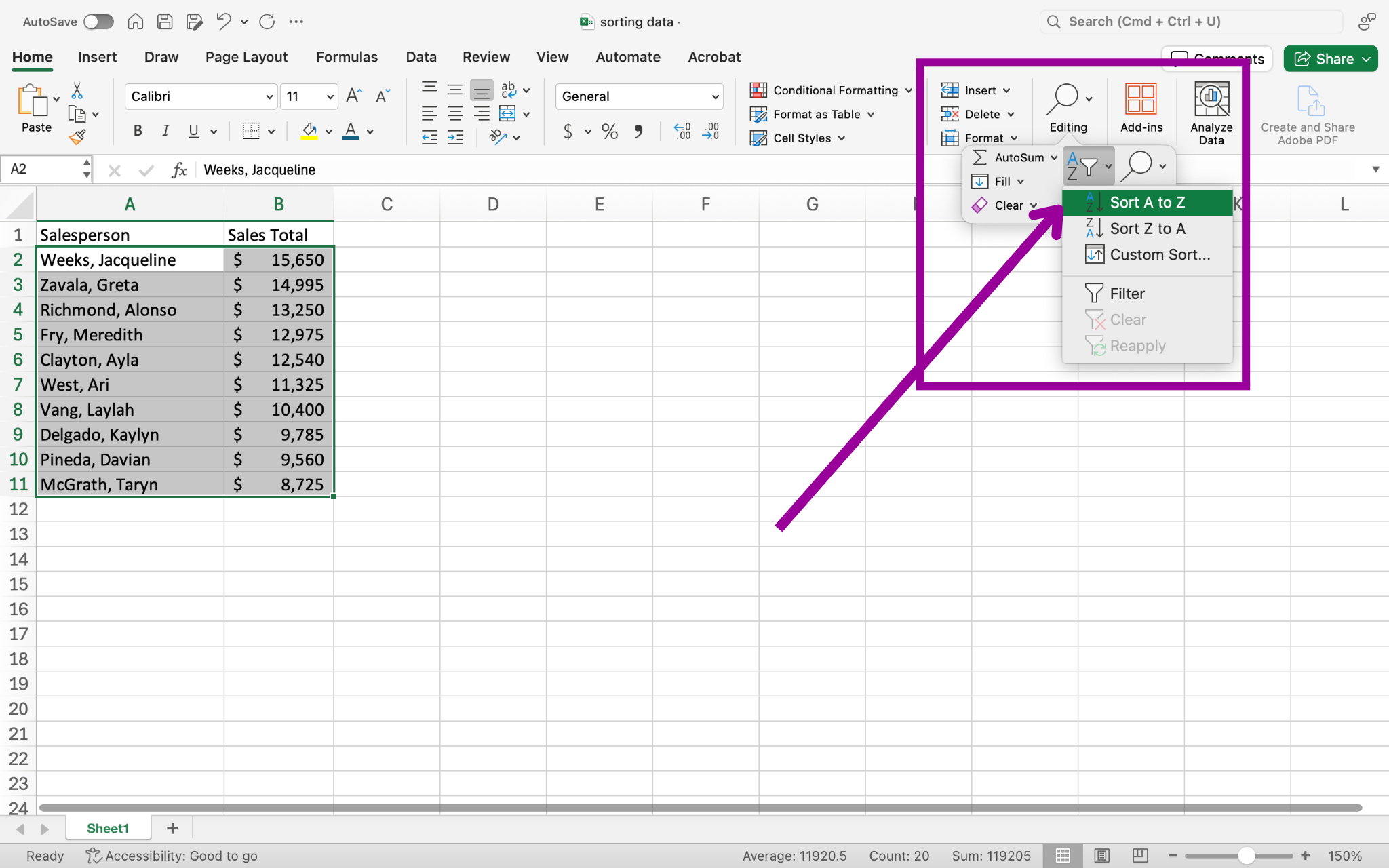Decrease font size with smaller A icon

click(383, 96)
